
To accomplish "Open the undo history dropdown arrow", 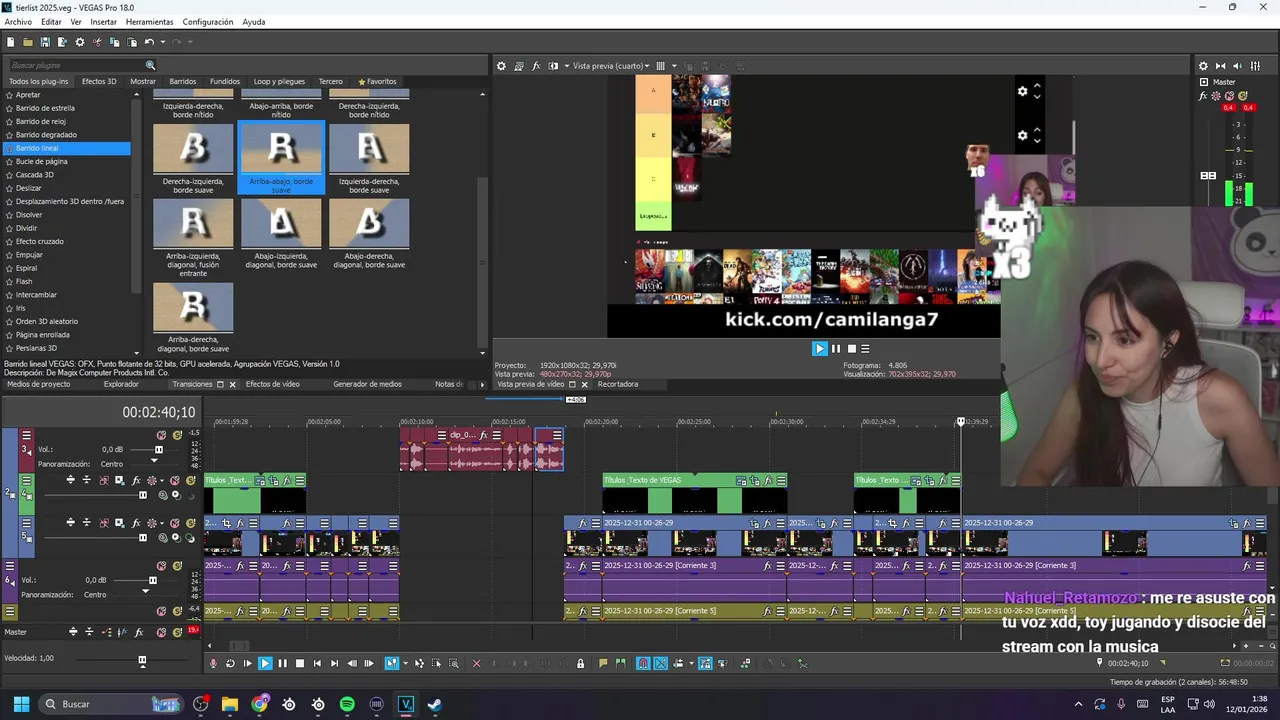I will coord(162,42).
